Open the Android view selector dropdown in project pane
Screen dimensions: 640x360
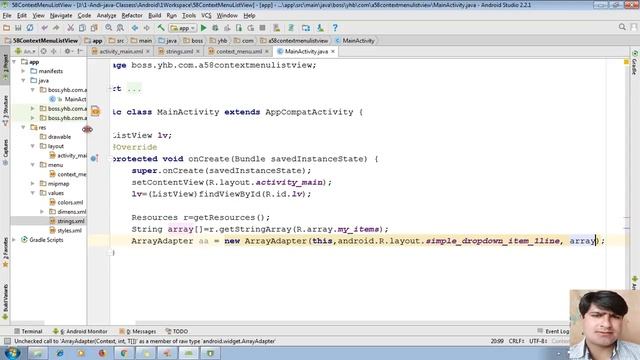(x=25, y=51)
